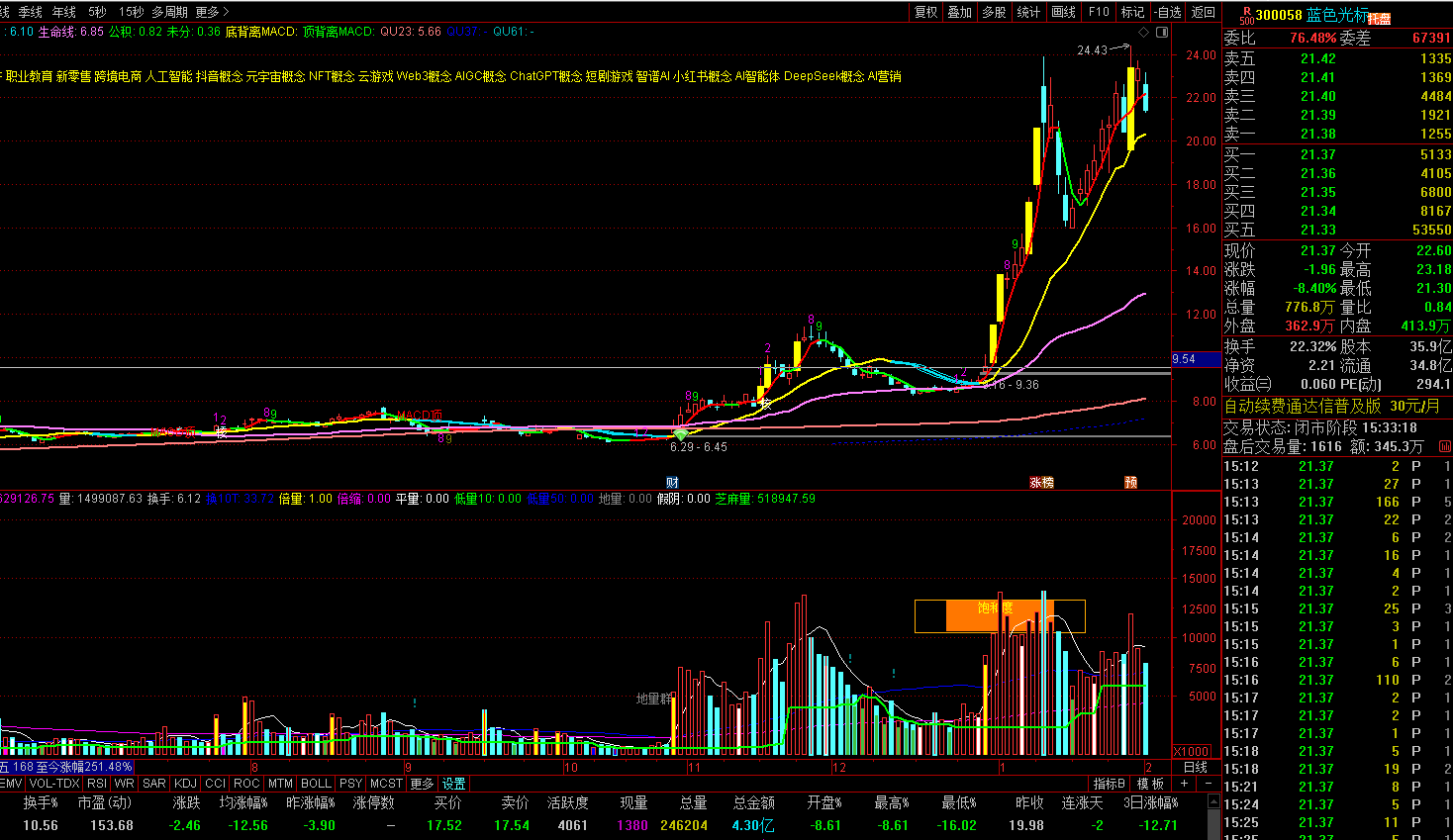Viewport: 1453px width, 840px height.
Task: Open the 日线 period selector
Action: point(1196,767)
